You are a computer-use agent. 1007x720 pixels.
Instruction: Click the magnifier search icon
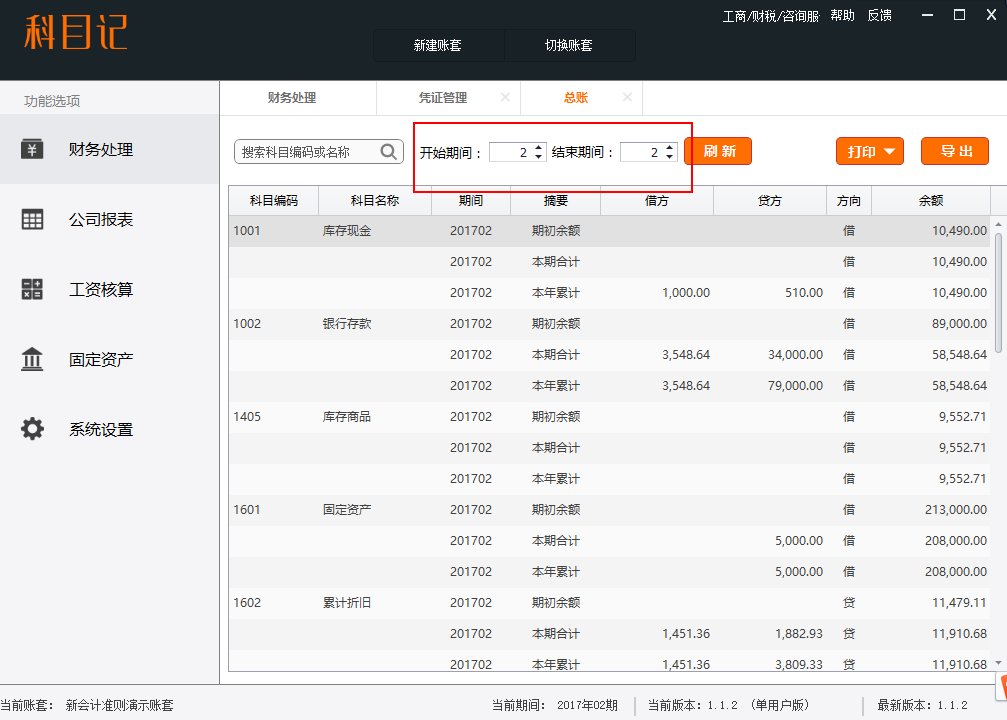click(x=389, y=152)
